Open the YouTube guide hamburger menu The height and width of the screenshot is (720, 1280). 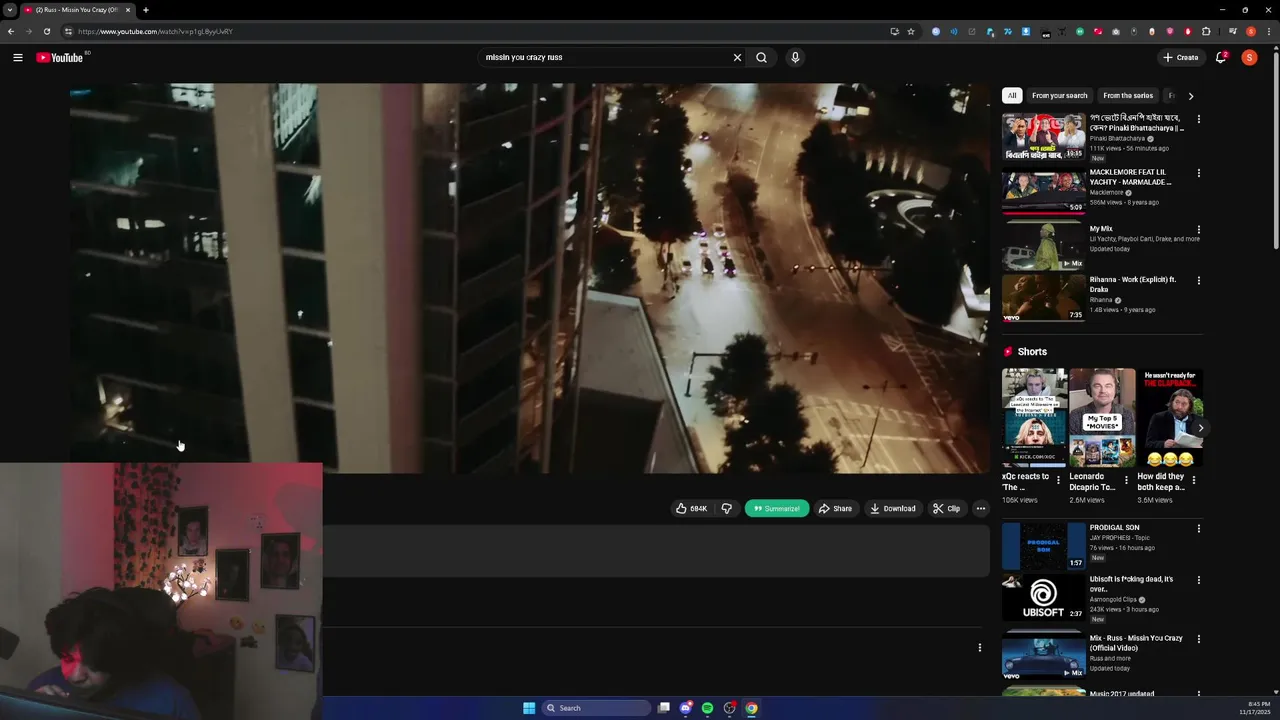tap(17, 57)
